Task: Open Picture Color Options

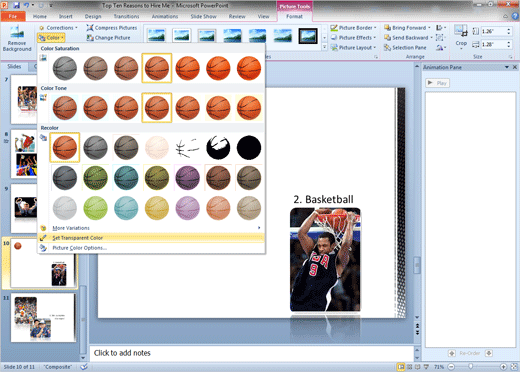Action: coord(151,248)
